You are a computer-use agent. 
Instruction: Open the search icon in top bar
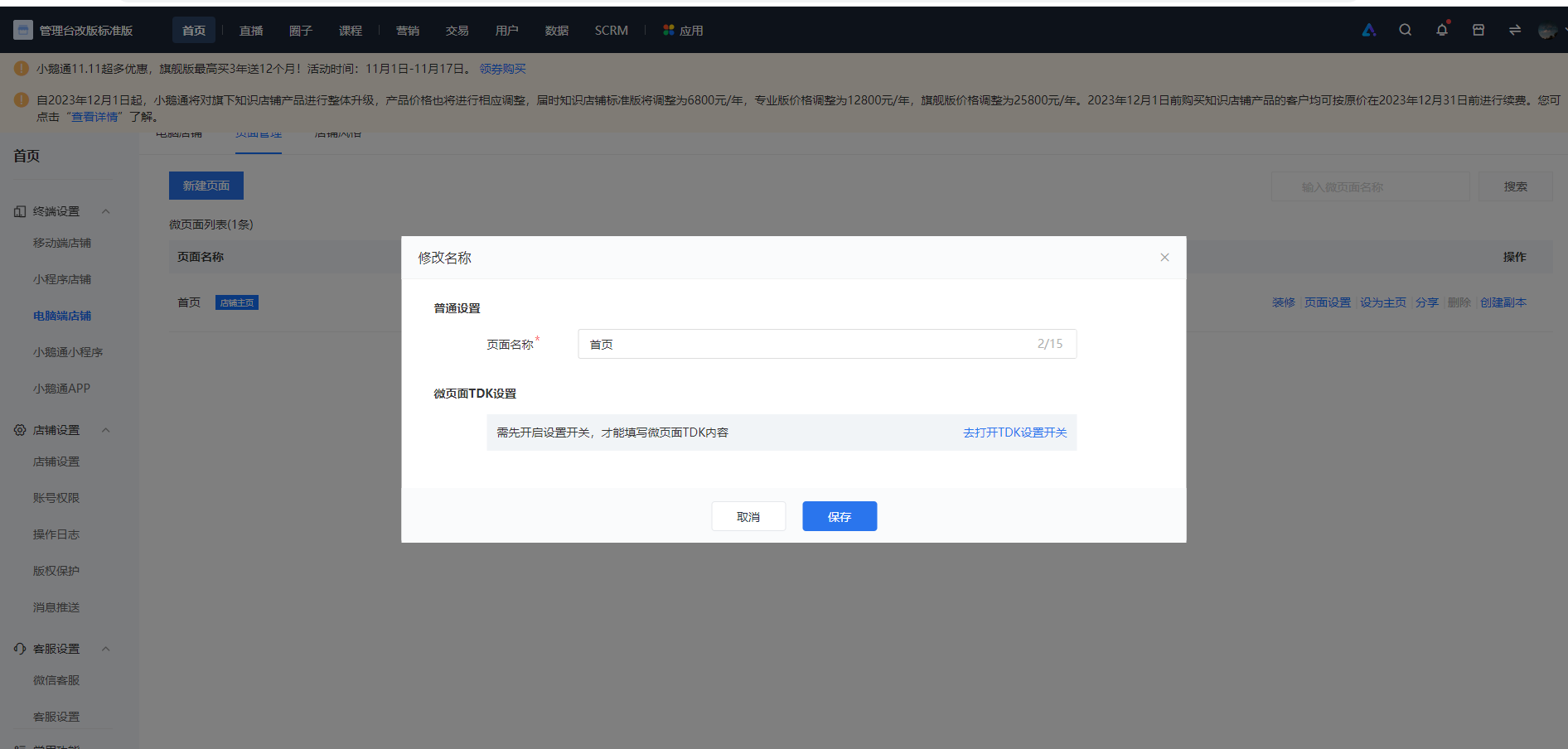point(1406,30)
